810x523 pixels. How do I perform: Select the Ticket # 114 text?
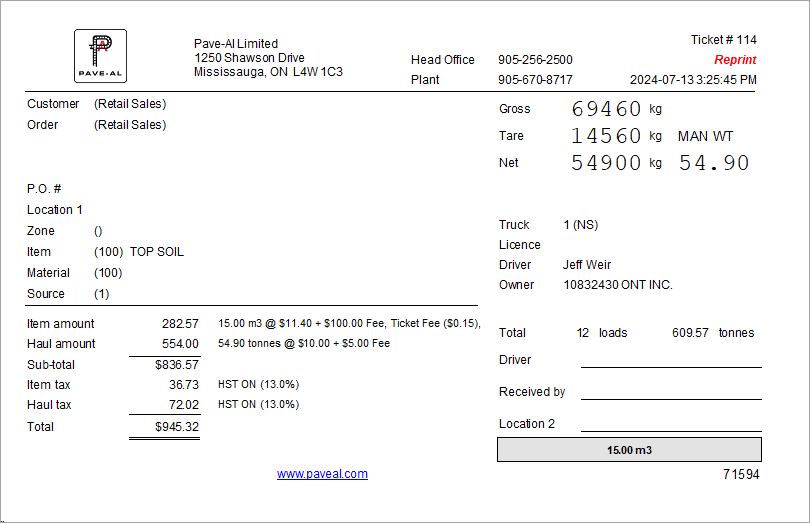pyautogui.click(x=723, y=40)
